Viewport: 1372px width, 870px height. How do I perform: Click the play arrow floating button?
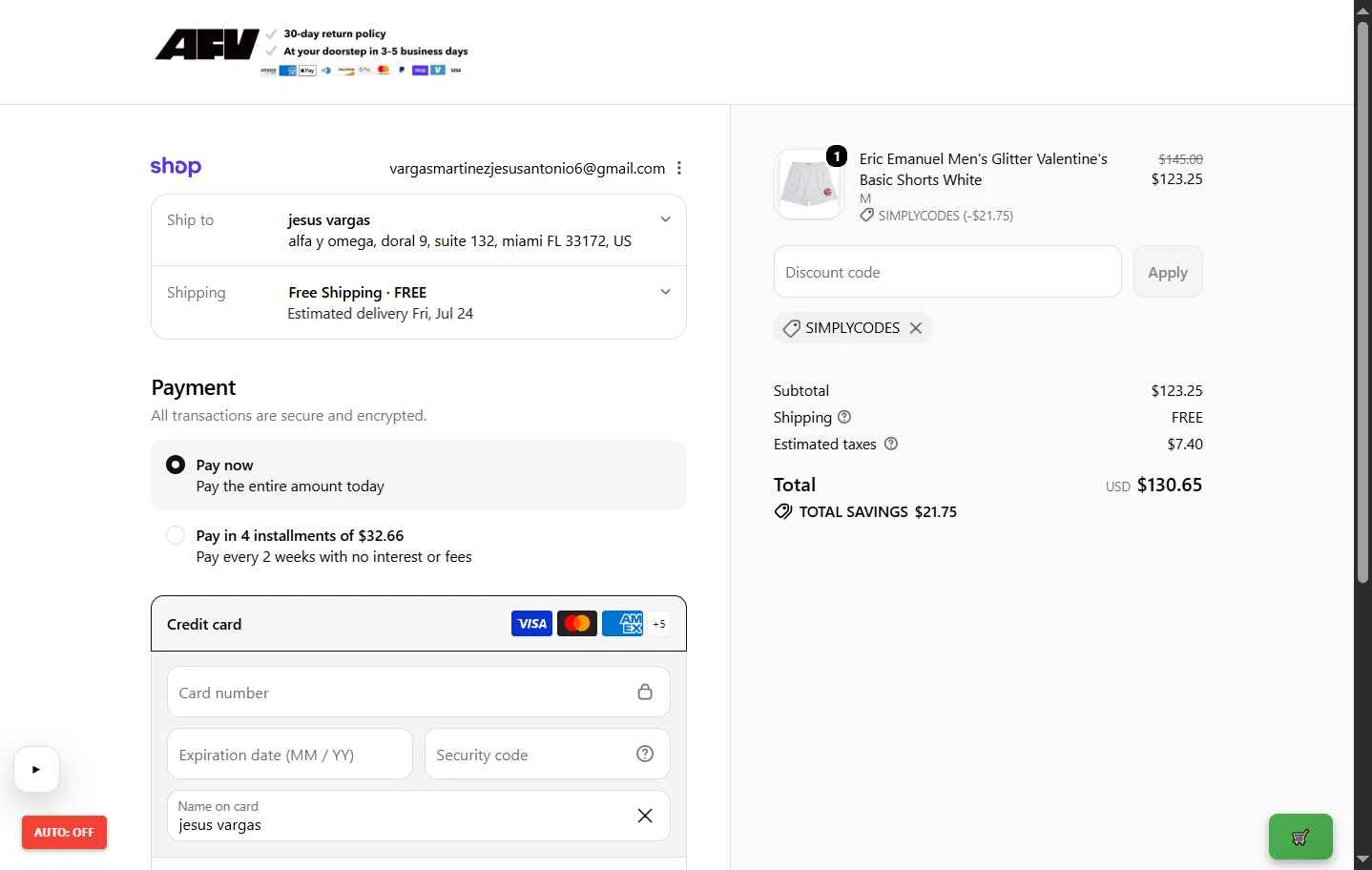[x=36, y=769]
